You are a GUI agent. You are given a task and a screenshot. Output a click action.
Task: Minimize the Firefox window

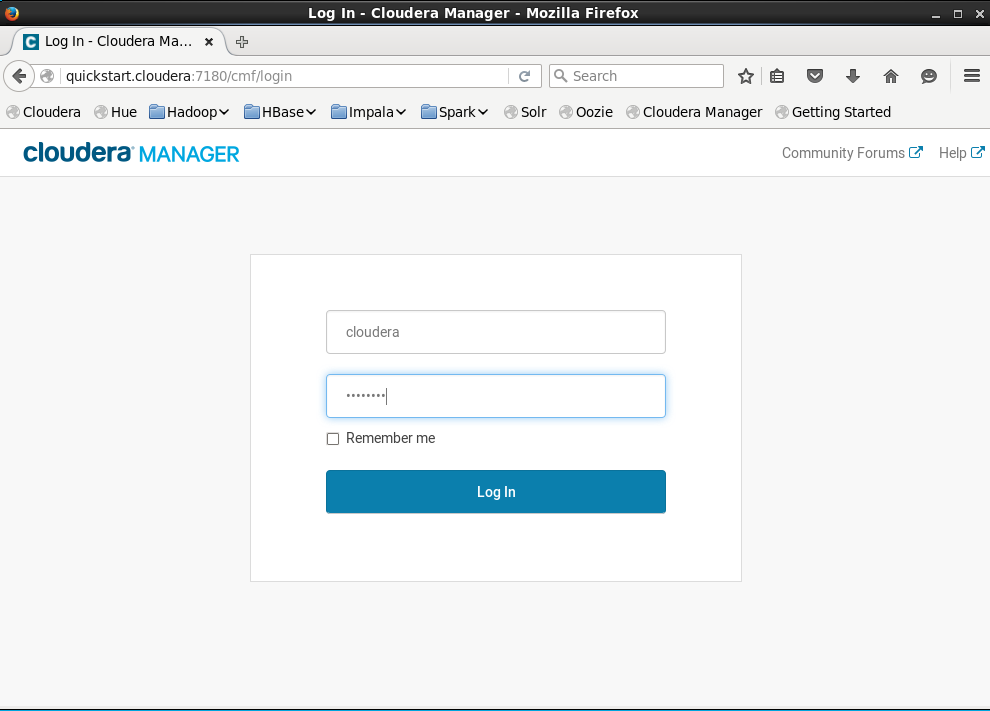[936, 14]
